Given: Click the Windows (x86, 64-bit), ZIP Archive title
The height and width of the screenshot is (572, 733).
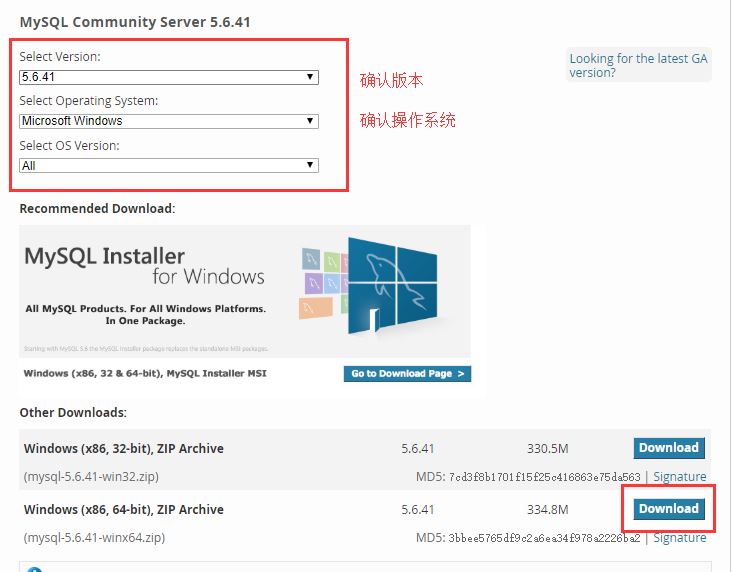Looking at the screenshot, I should [123, 509].
